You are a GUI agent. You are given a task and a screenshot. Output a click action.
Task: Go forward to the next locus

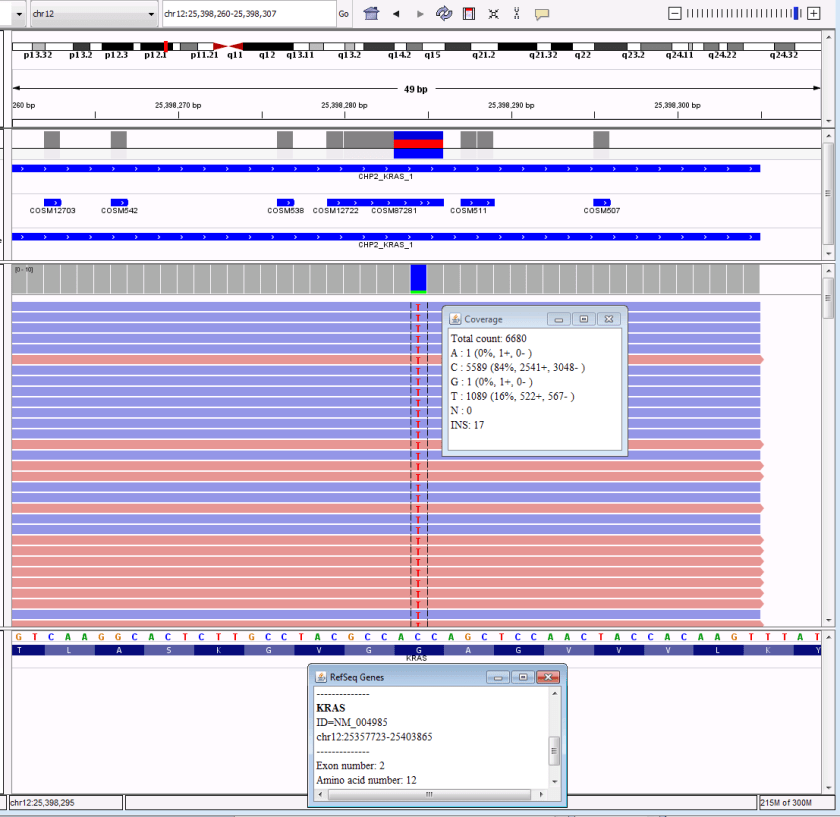(x=420, y=14)
